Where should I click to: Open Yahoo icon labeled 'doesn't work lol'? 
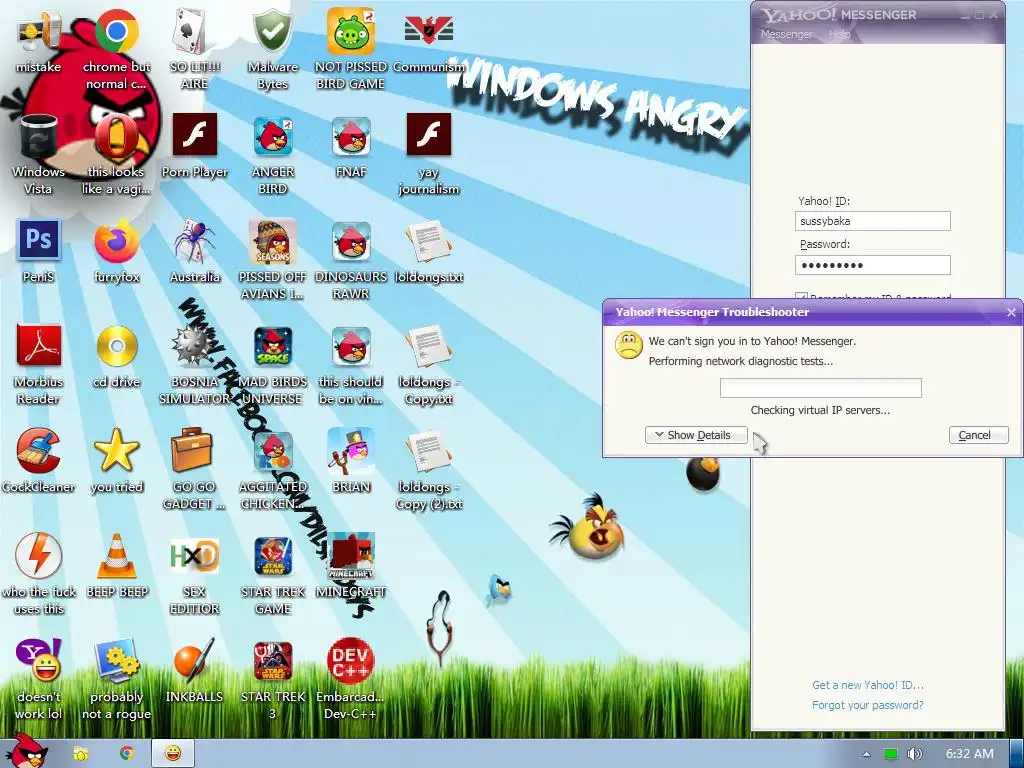[x=38, y=660]
